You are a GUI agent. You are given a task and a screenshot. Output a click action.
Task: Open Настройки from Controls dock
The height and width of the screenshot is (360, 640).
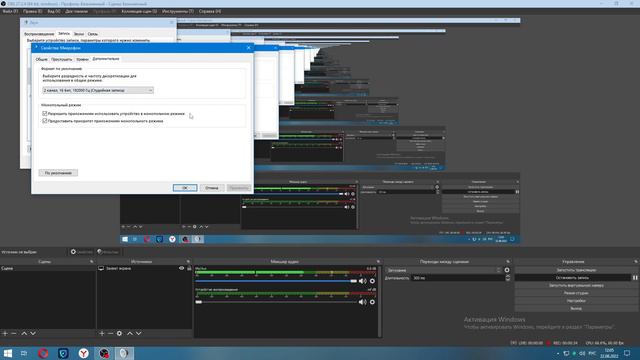[x=576, y=301]
